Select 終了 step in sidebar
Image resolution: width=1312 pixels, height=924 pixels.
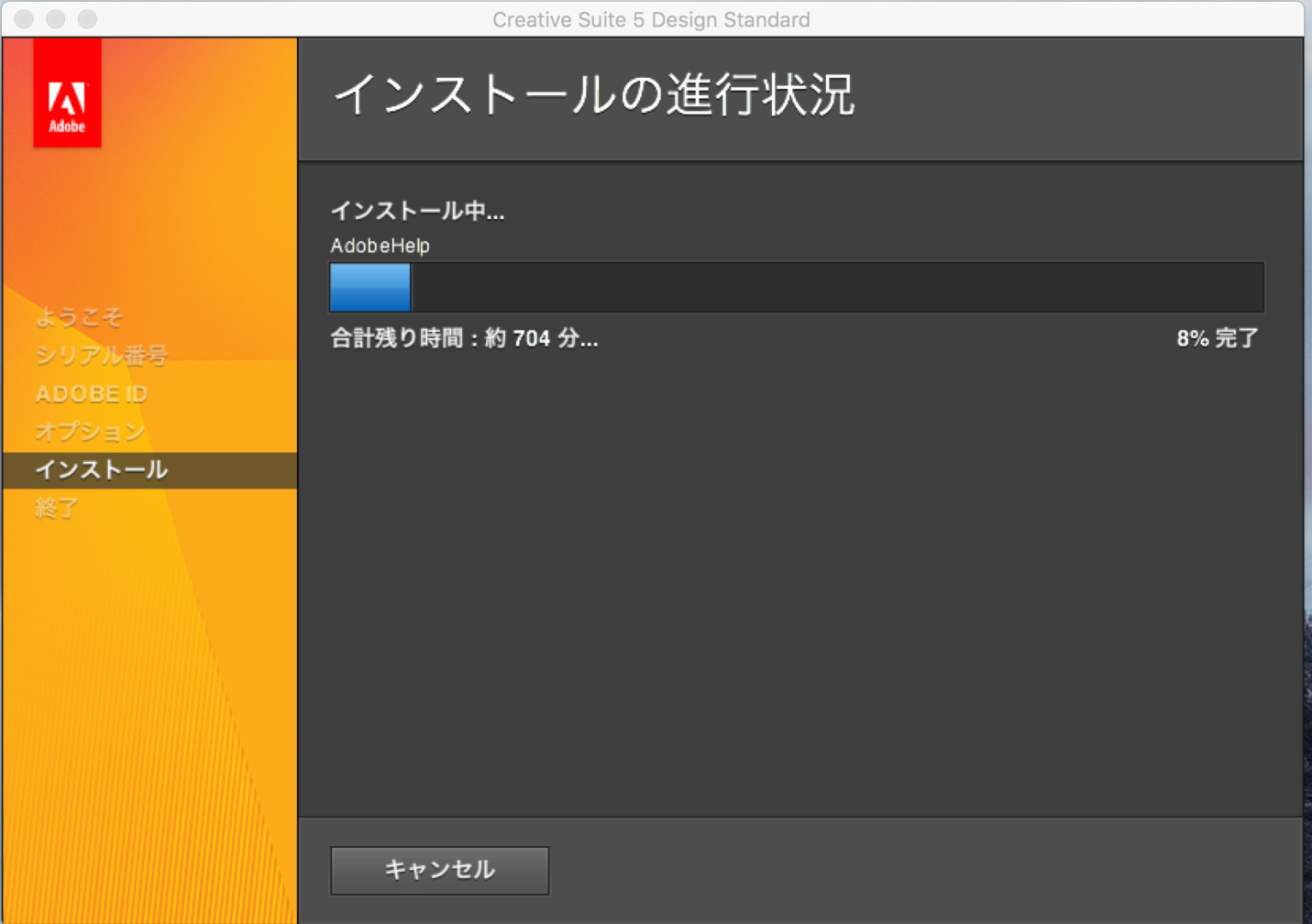click(56, 508)
